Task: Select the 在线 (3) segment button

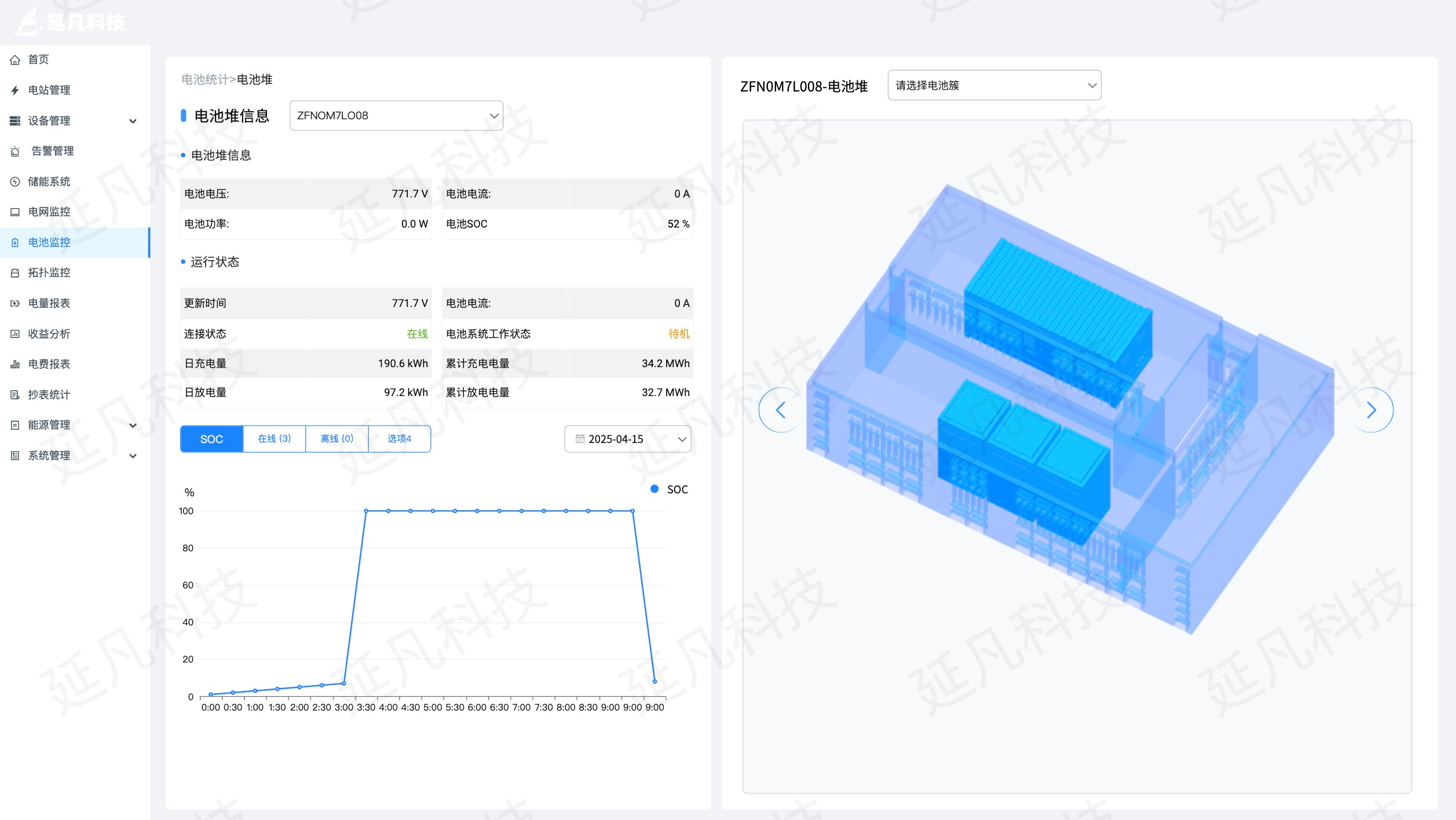Action: (x=274, y=439)
